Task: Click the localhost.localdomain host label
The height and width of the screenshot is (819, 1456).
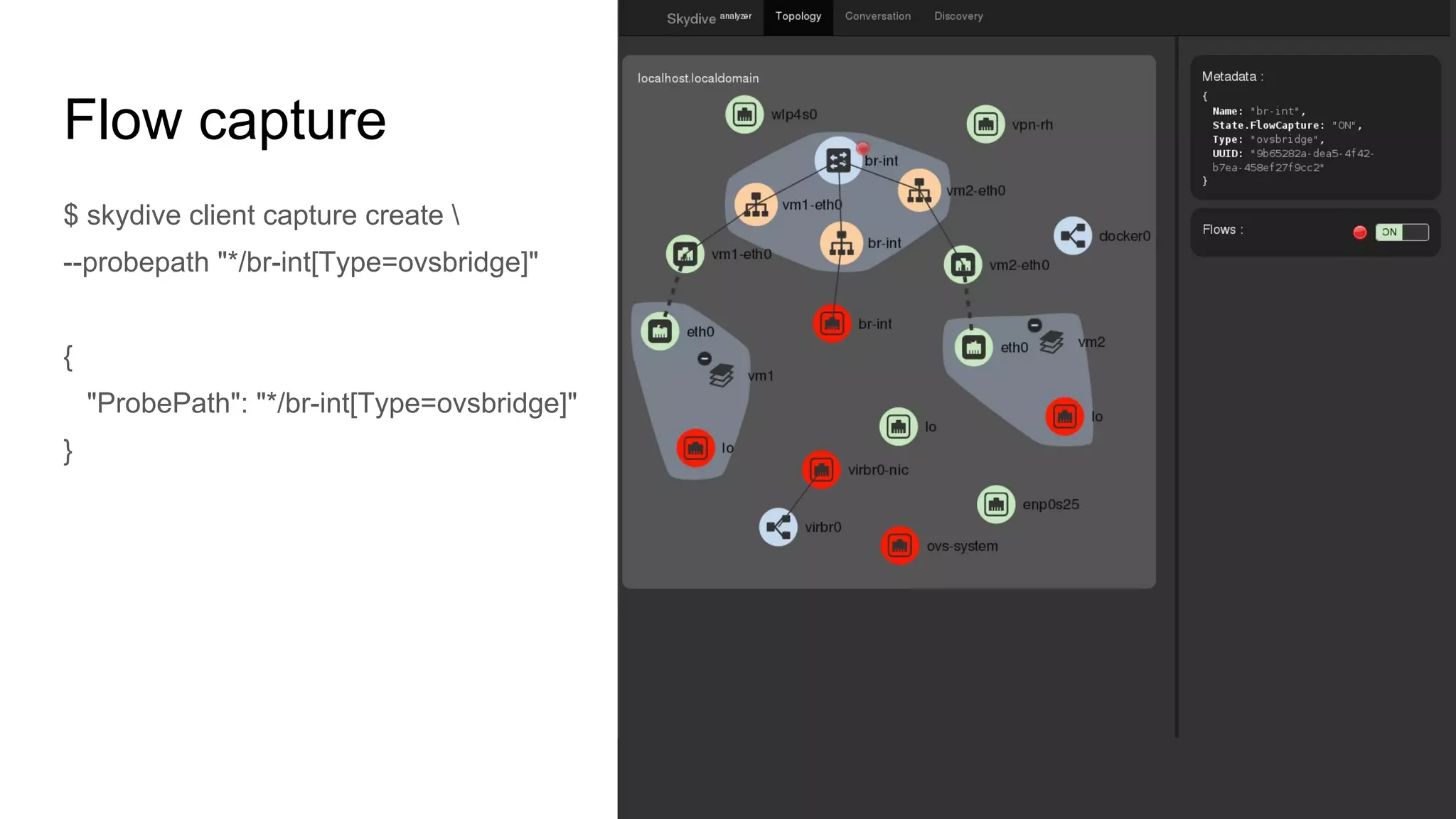Action: (x=697, y=78)
